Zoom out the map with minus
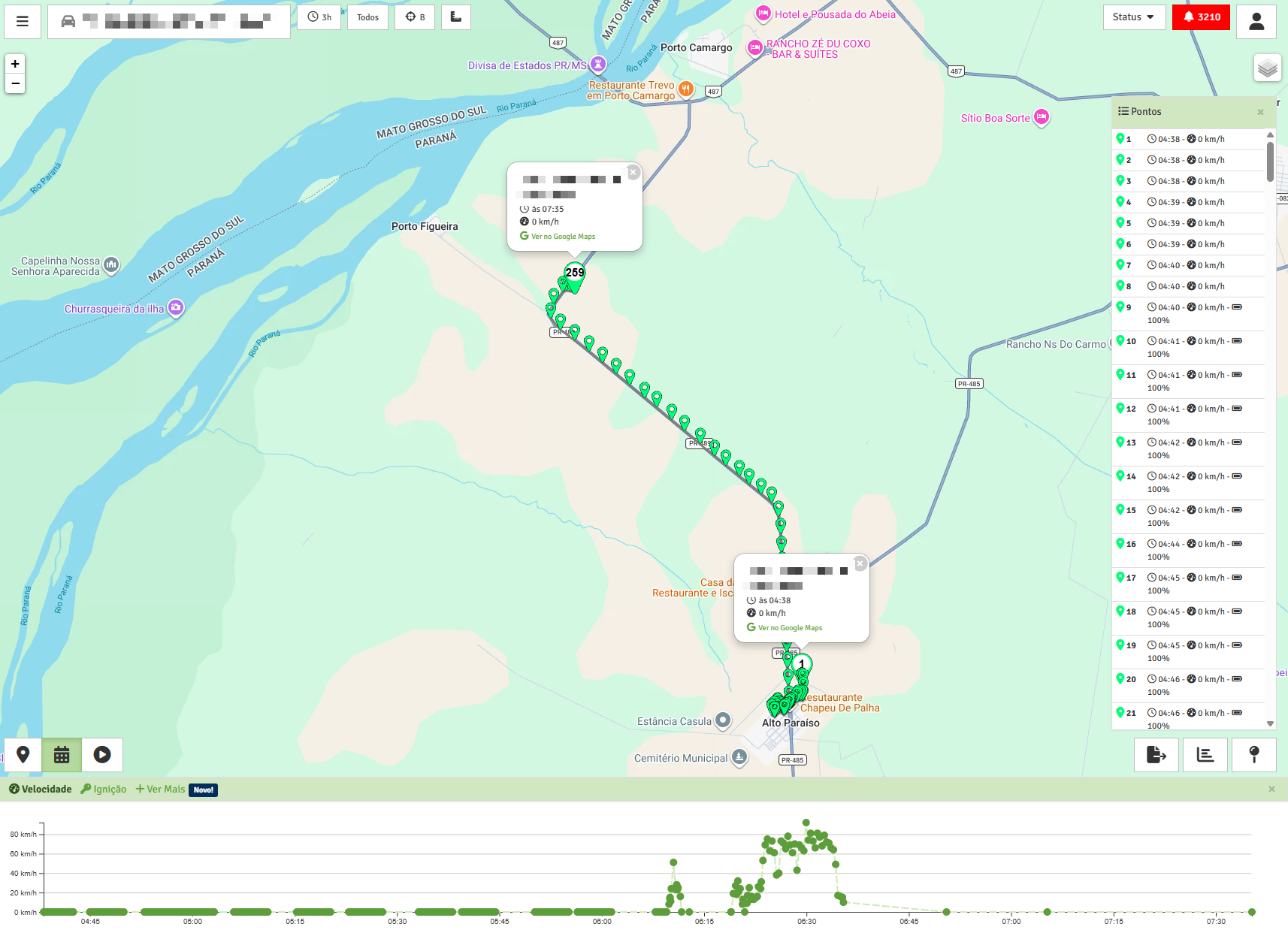The height and width of the screenshot is (933, 1288). (x=15, y=83)
